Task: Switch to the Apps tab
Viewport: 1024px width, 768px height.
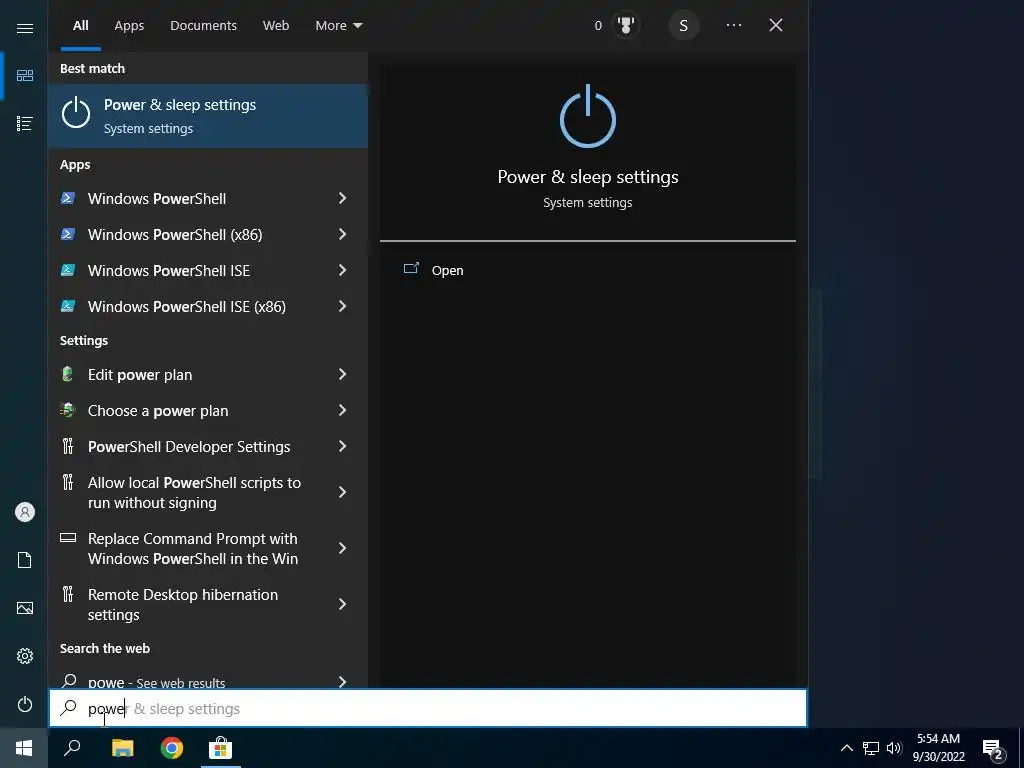Action: pos(129,25)
